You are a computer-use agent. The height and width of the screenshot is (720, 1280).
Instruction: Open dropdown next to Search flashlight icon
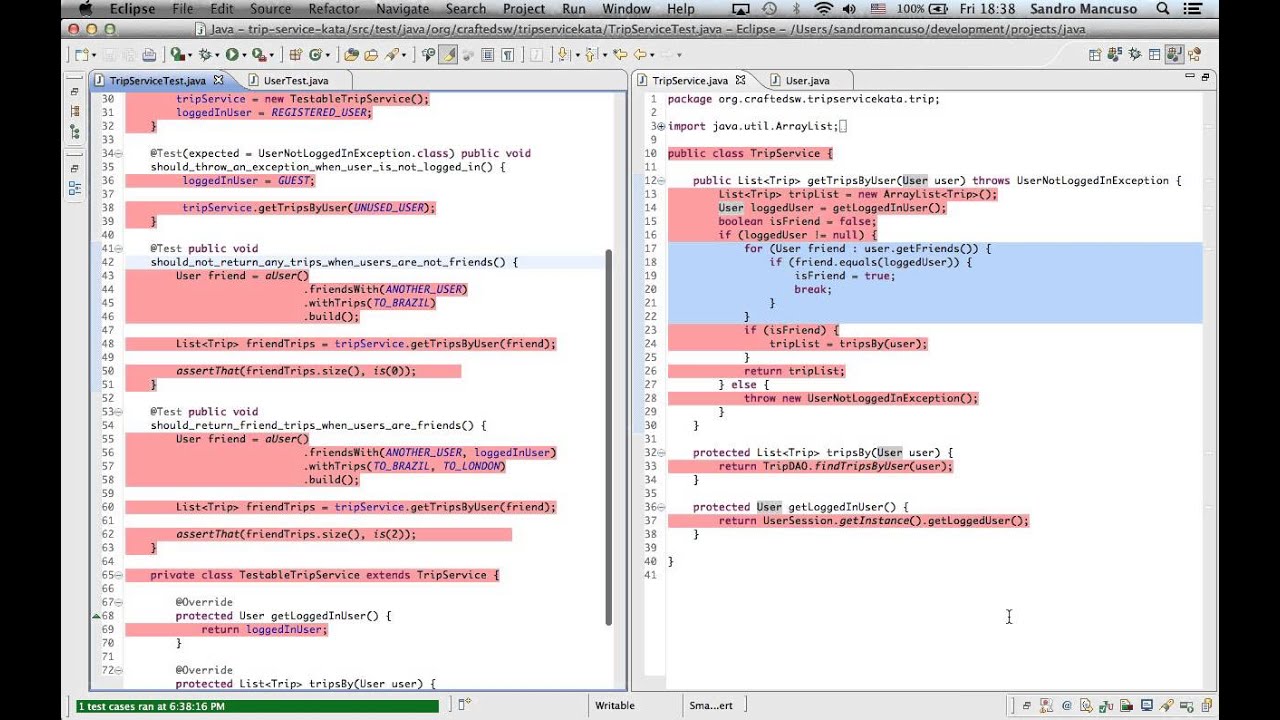click(x=403, y=56)
